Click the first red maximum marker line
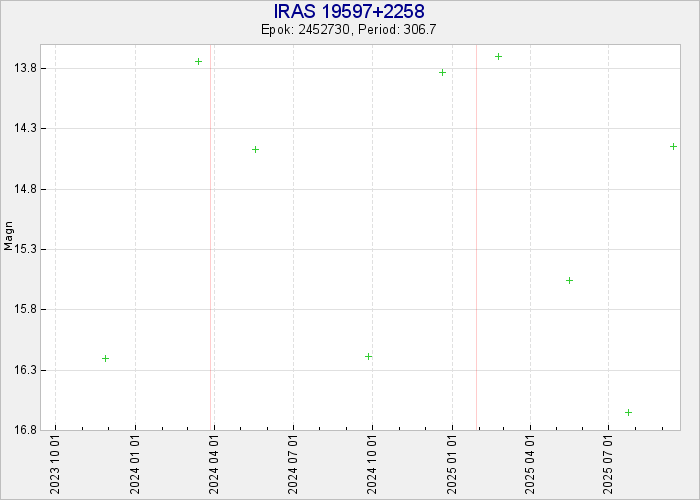This screenshot has height=500, width=700. [x=211, y=237]
